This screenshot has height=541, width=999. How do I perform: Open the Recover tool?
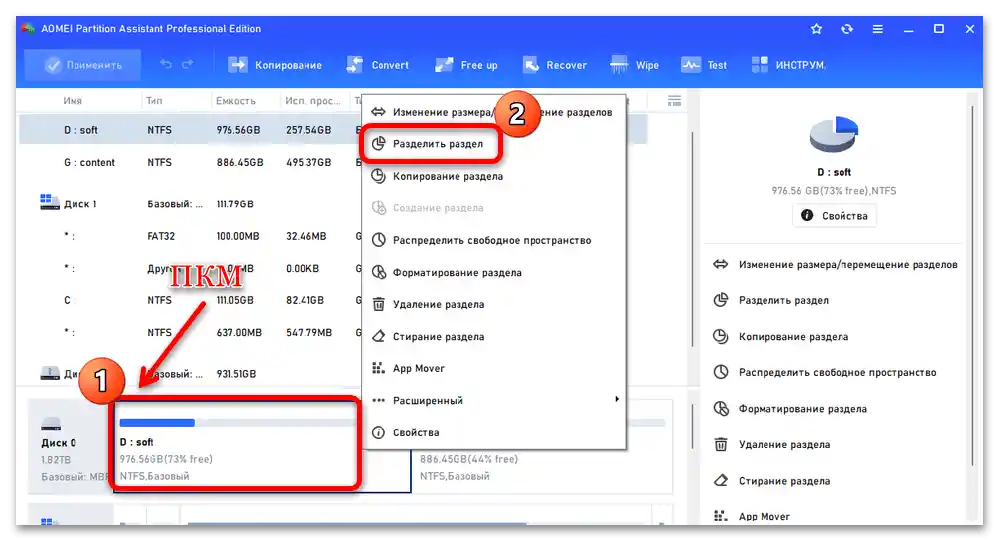coord(554,65)
